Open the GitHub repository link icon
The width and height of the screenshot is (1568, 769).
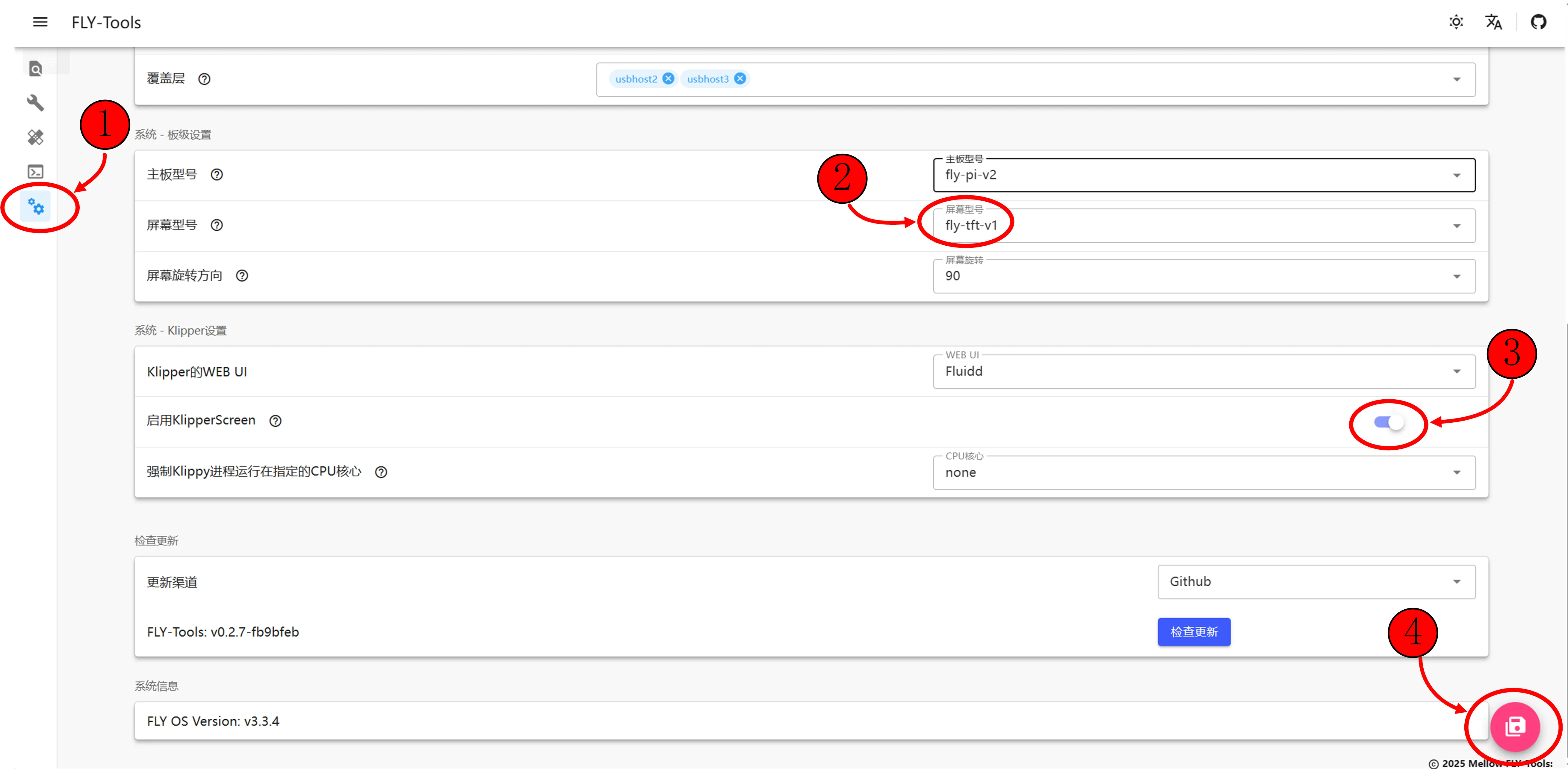tap(1538, 22)
